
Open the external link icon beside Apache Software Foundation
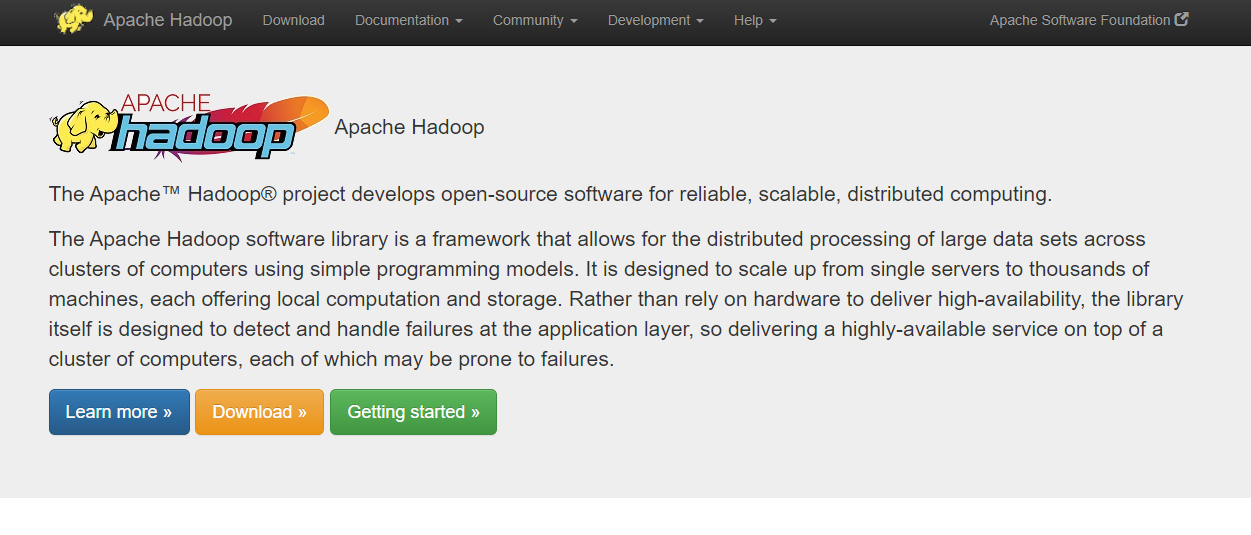tap(1182, 19)
